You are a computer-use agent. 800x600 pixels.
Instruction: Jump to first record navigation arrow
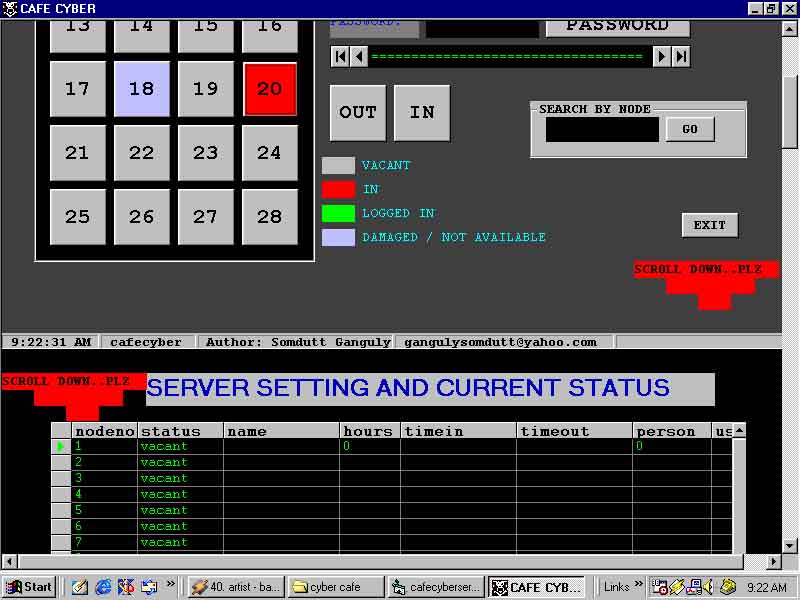tap(340, 57)
